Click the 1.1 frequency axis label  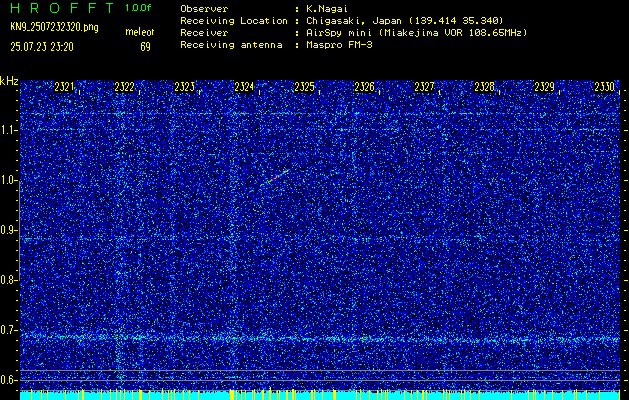click(8, 130)
